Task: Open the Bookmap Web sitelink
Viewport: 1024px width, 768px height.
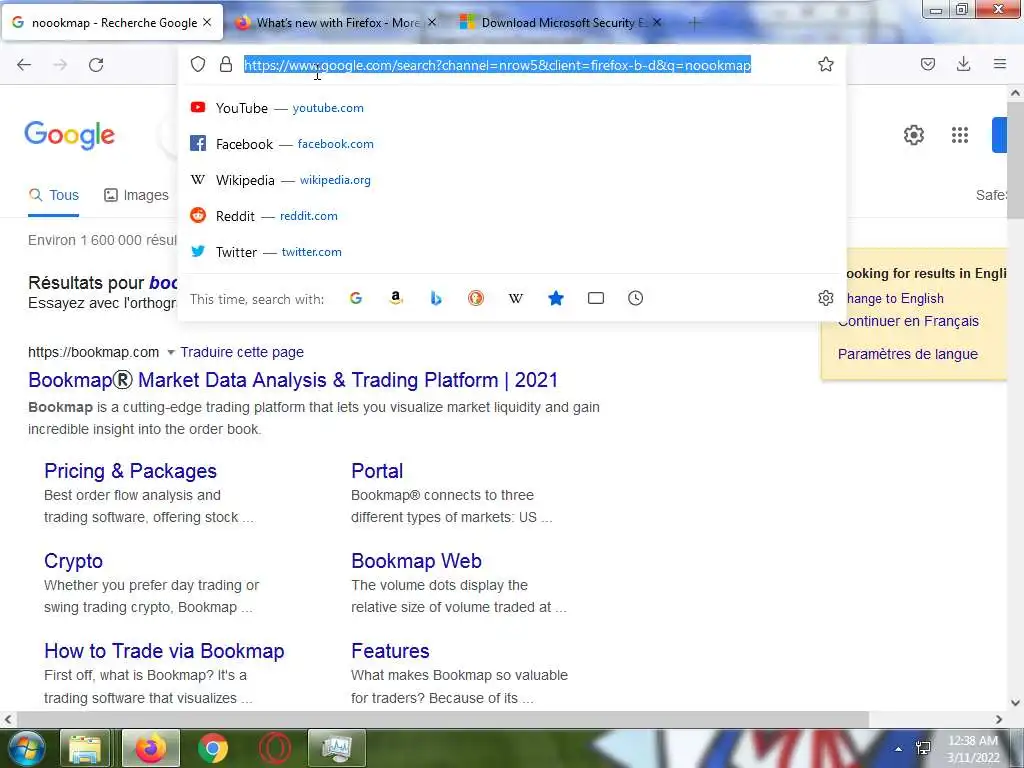Action: [417, 561]
